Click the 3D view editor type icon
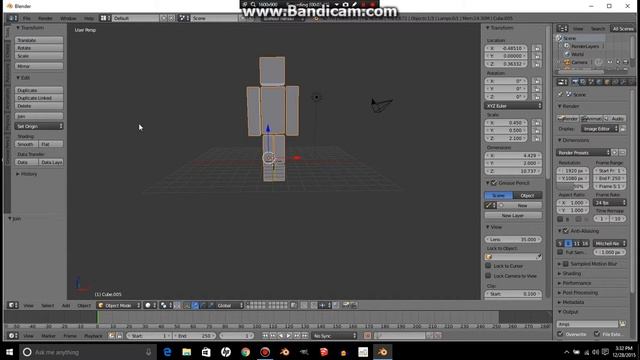This screenshot has width=640, height=360. (x=12, y=305)
